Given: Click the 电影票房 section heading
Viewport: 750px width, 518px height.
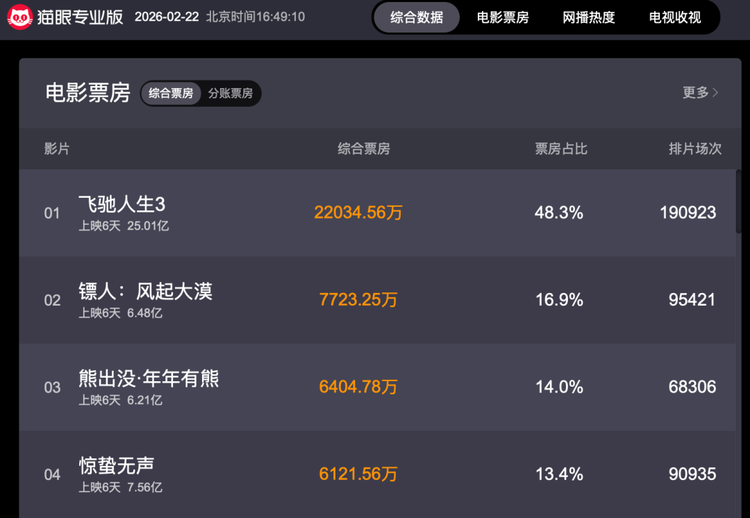Looking at the screenshot, I should click(x=88, y=93).
